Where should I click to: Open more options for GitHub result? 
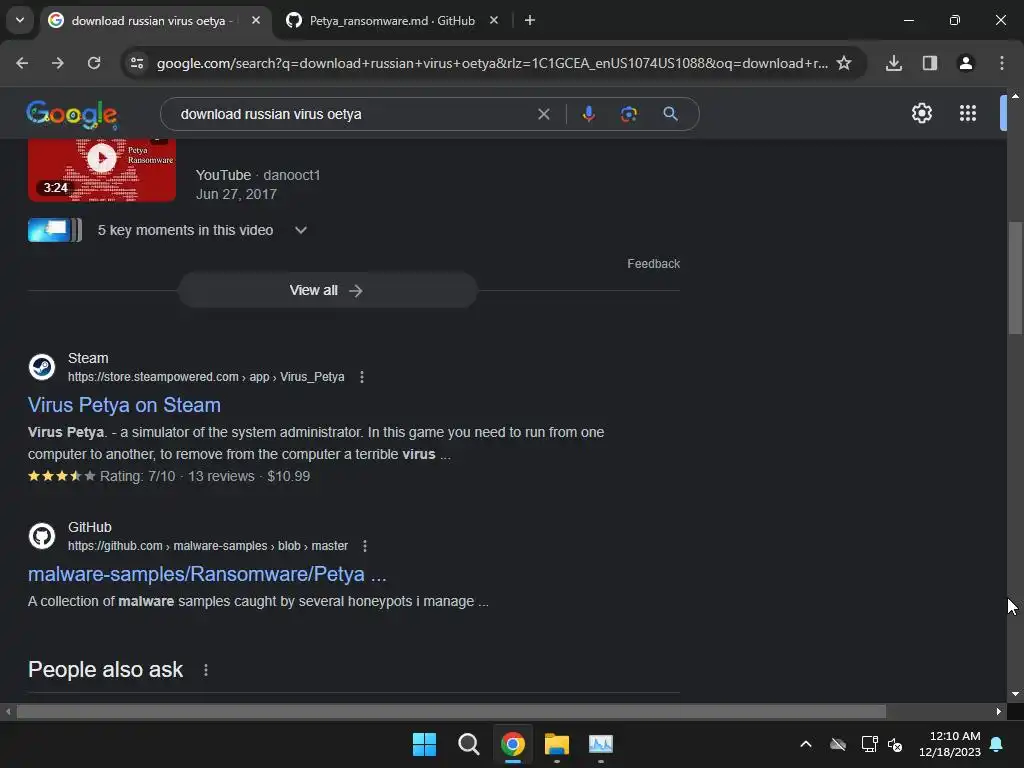365,546
